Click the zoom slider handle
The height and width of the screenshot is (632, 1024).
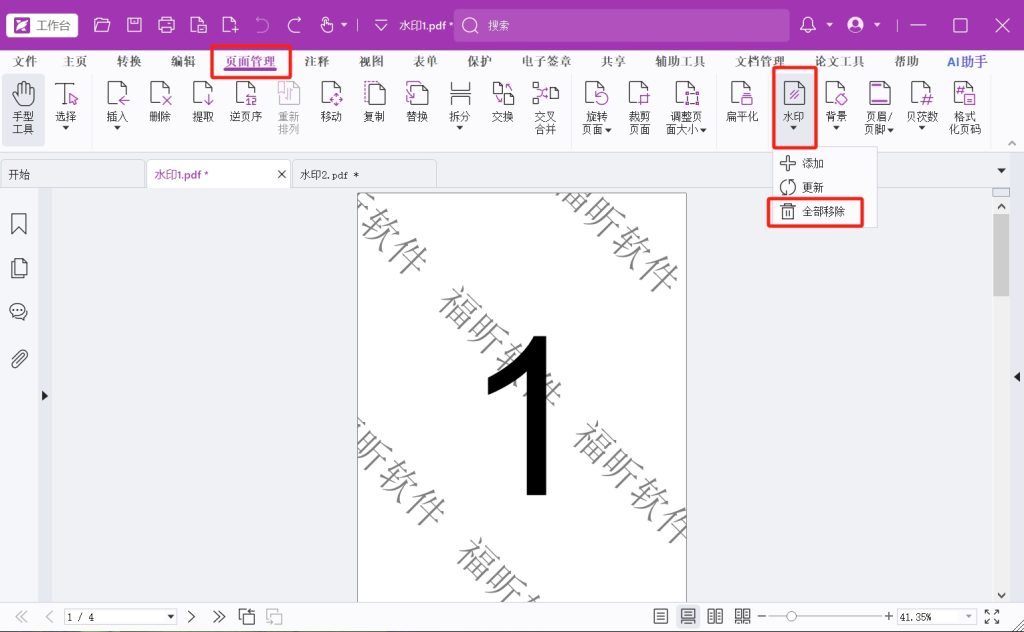792,616
